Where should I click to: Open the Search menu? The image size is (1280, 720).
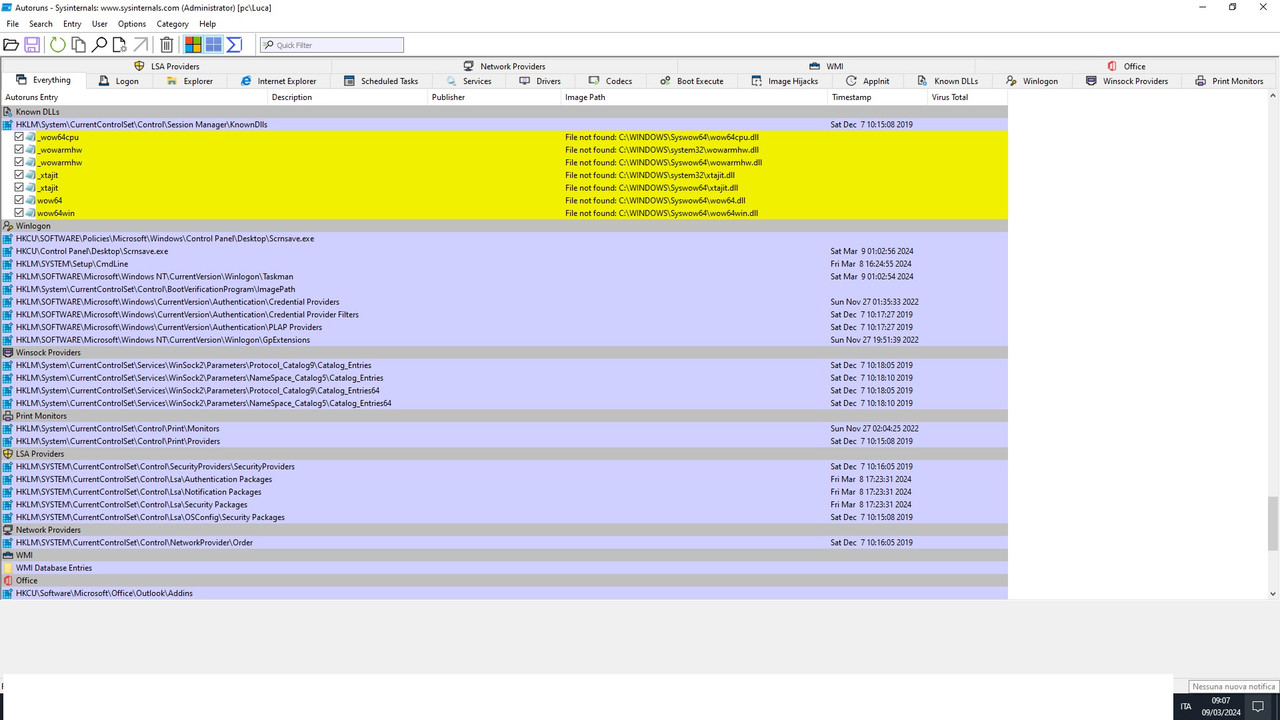pos(41,24)
